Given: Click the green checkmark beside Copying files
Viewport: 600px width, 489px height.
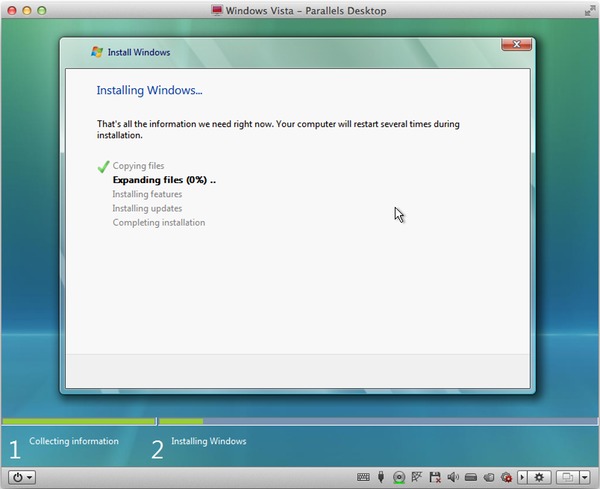Looking at the screenshot, I should [x=103, y=166].
